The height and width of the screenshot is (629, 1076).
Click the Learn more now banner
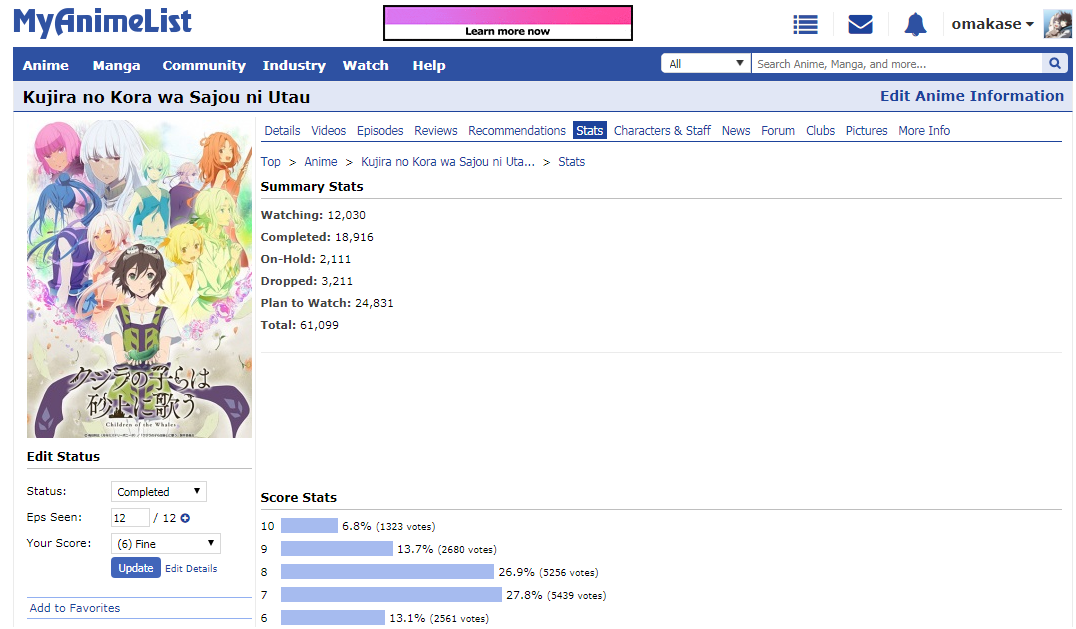(508, 23)
